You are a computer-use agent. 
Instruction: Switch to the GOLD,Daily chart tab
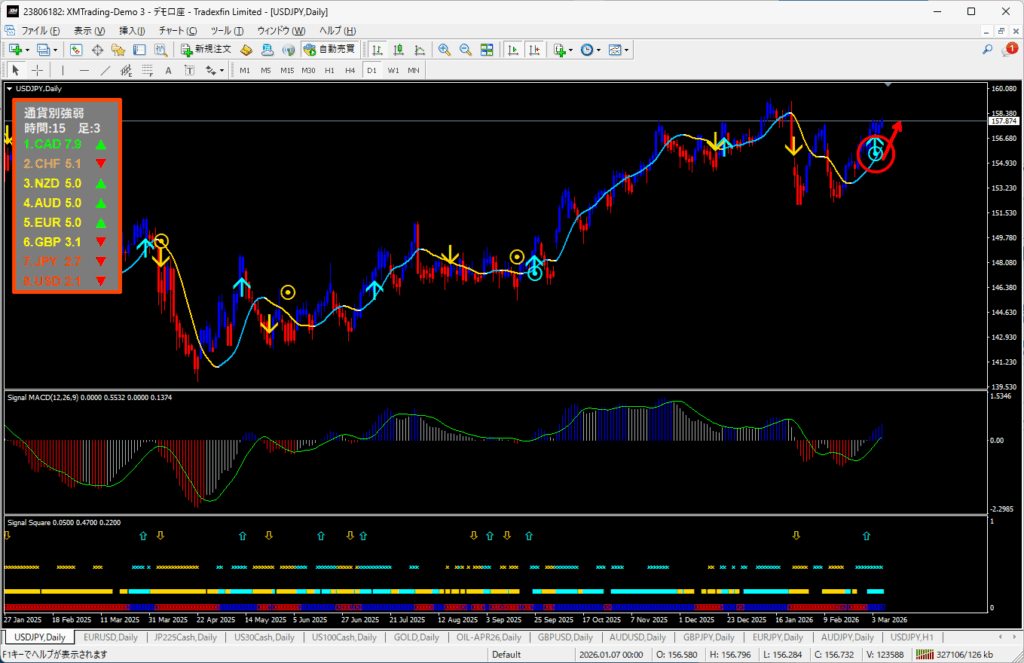(414, 637)
